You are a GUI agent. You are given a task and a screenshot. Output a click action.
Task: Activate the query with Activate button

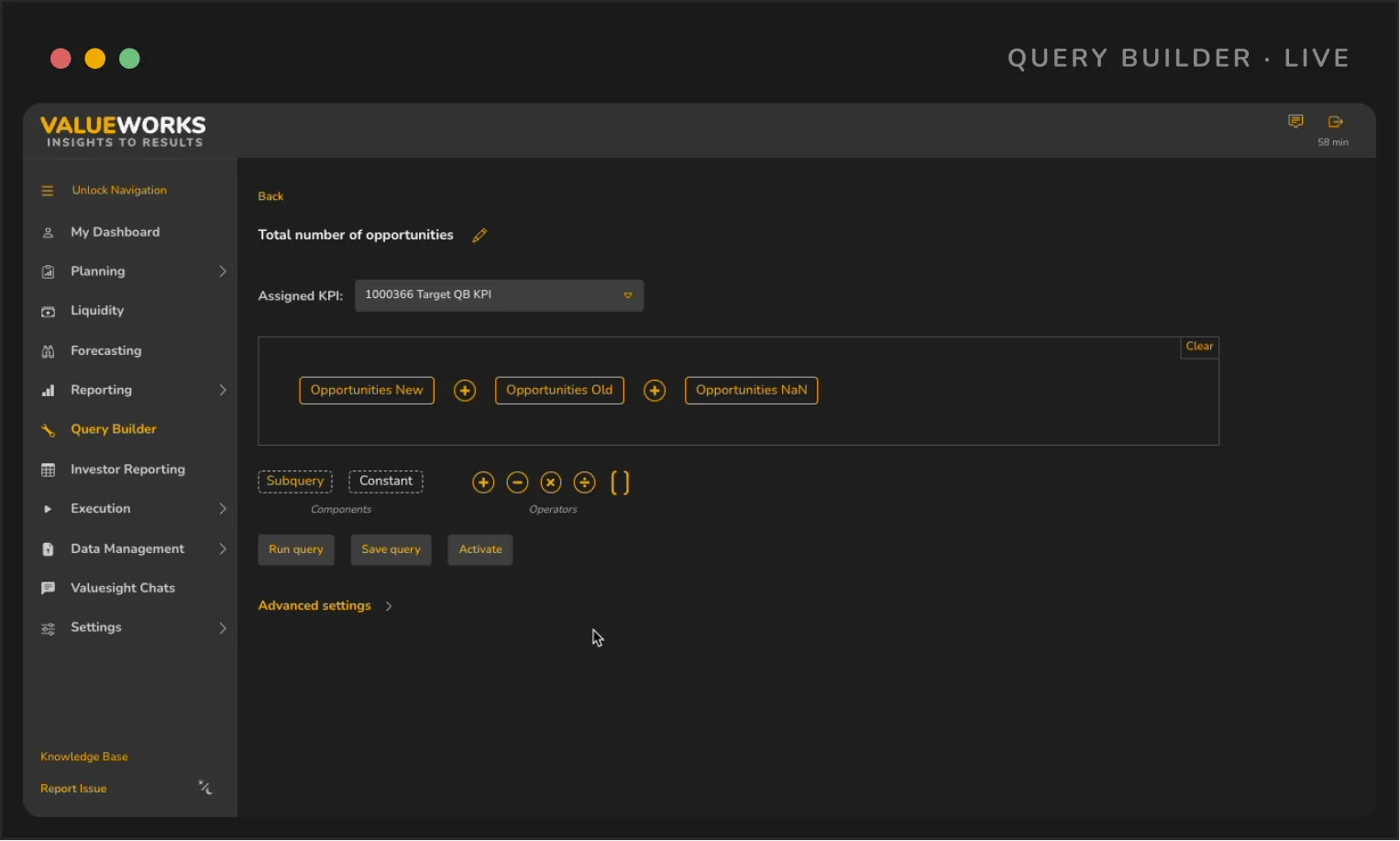tap(480, 550)
